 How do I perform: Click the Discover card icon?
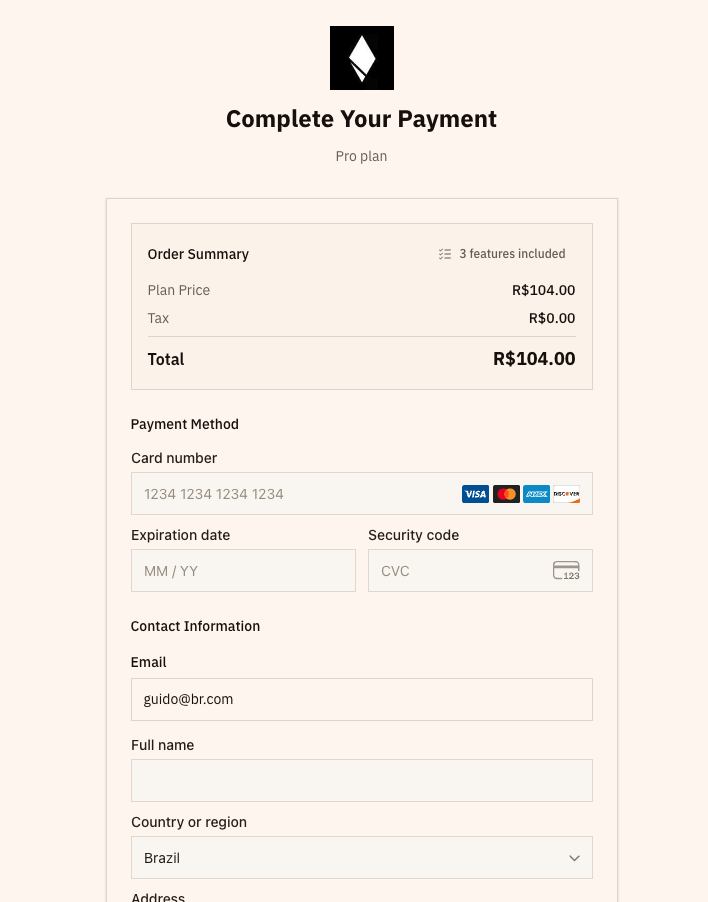[566, 494]
